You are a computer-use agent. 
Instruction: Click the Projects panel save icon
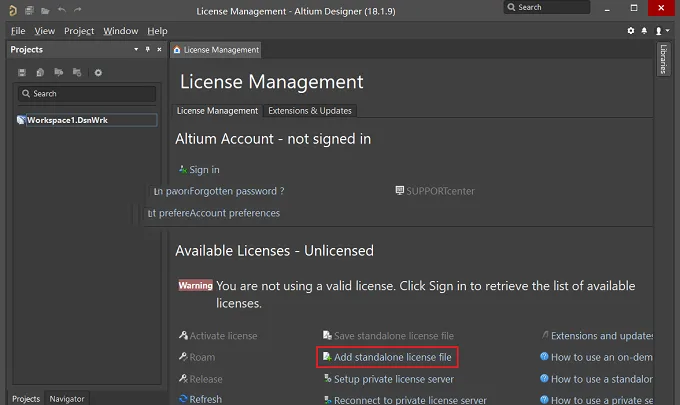pos(22,72)
